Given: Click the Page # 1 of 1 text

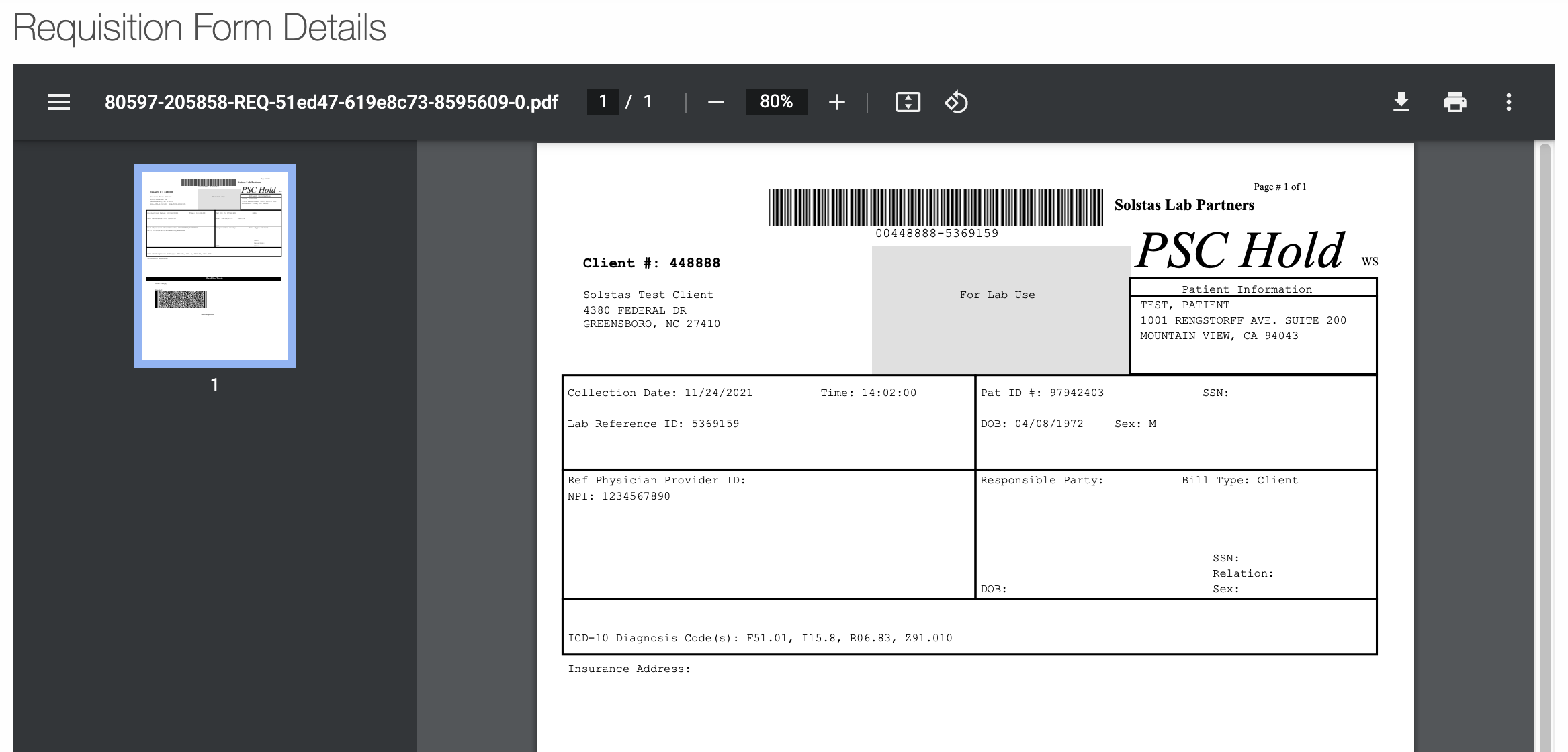Looking at the screenshot, I should click(1280, 187).
